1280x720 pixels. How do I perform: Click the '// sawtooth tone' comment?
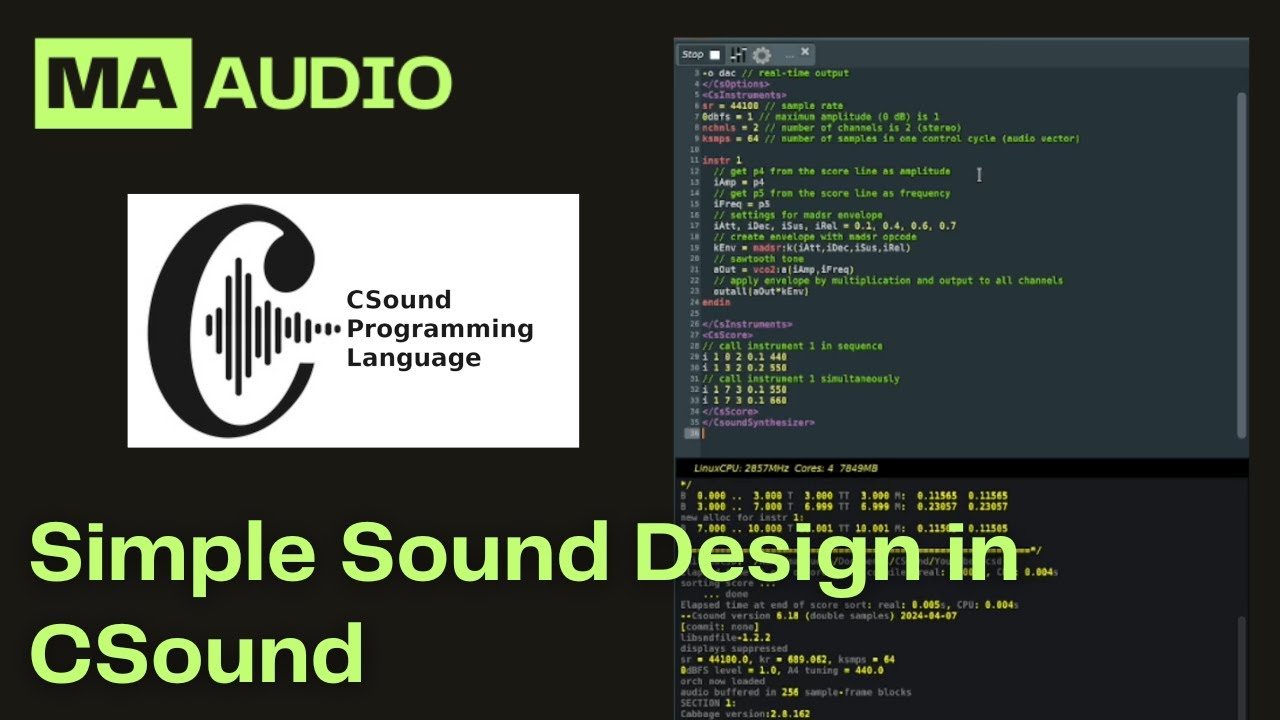[758, 259]
